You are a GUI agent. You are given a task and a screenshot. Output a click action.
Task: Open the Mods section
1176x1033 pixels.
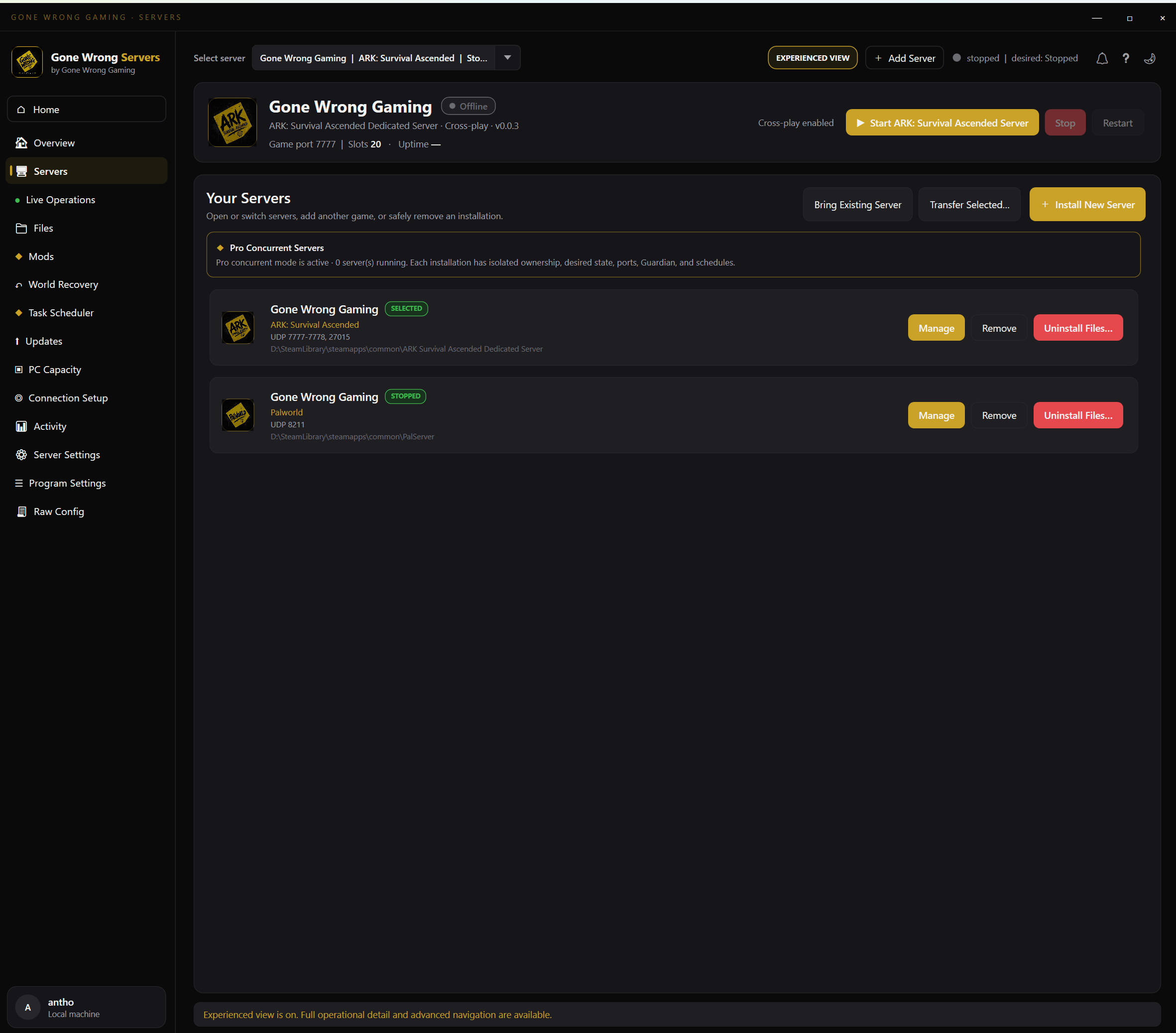tap(86, 256)
